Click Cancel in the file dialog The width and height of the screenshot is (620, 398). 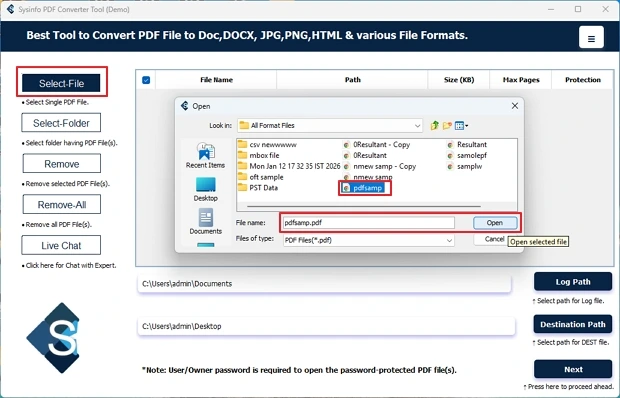(x=490, y=239)
